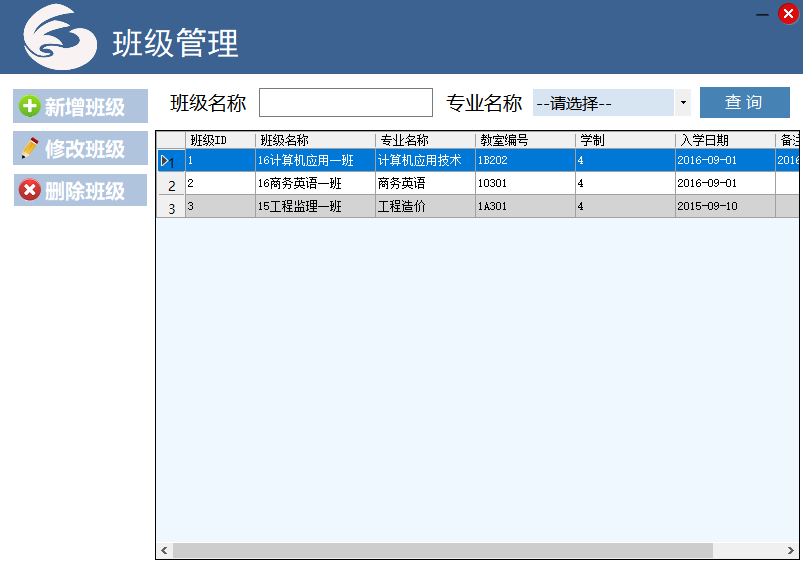Click the 工程造价 cell
Screen dimensions: 803x563
(425, 206)
